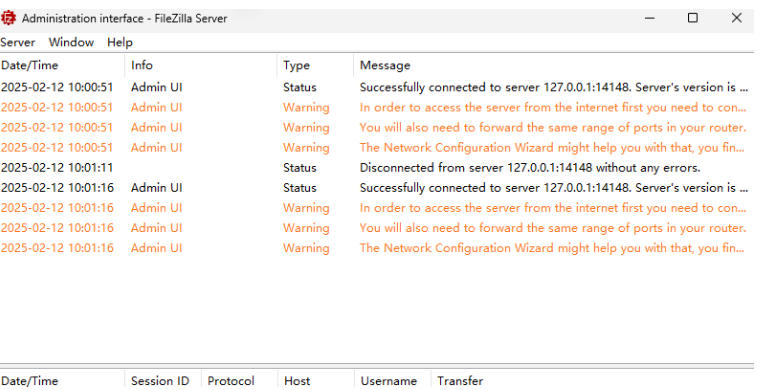Click 'Status' type in the 10:01:11 row

tap(300, 168)
